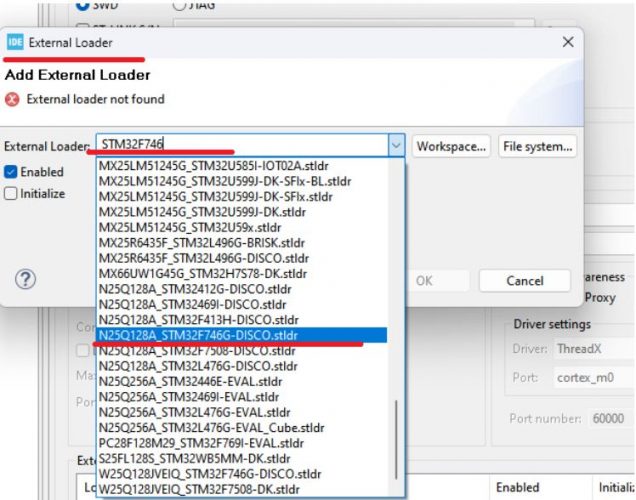Open the Driver dropdown showing ThreadX
The height and width of the screenshot is (500, 636).
(x=590, y=350)
